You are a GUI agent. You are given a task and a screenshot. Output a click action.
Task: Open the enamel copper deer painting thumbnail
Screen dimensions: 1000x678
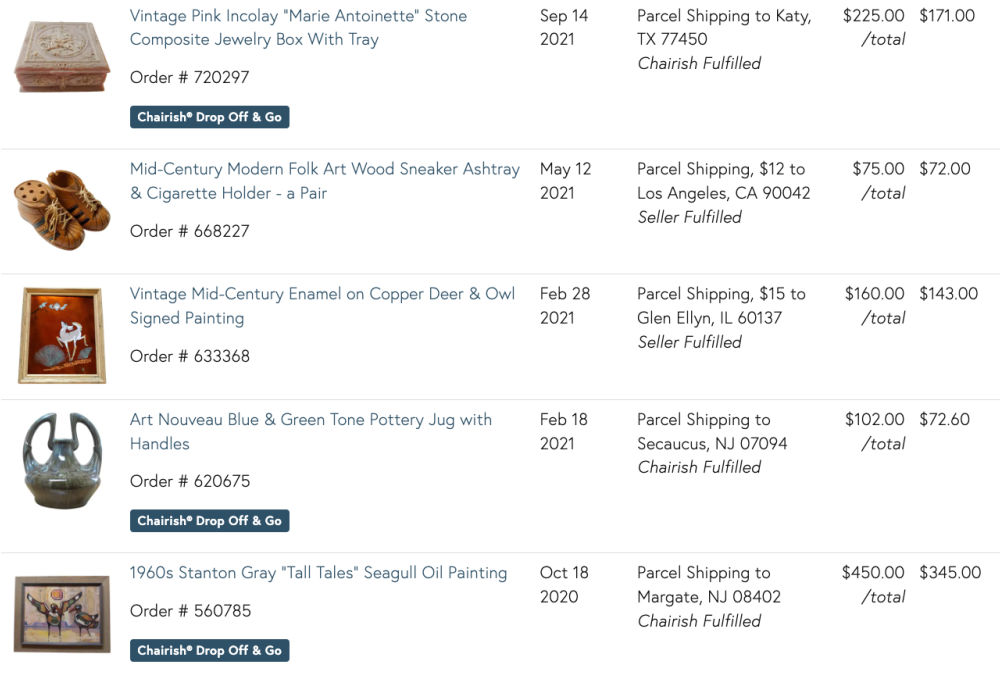[62, 335]
